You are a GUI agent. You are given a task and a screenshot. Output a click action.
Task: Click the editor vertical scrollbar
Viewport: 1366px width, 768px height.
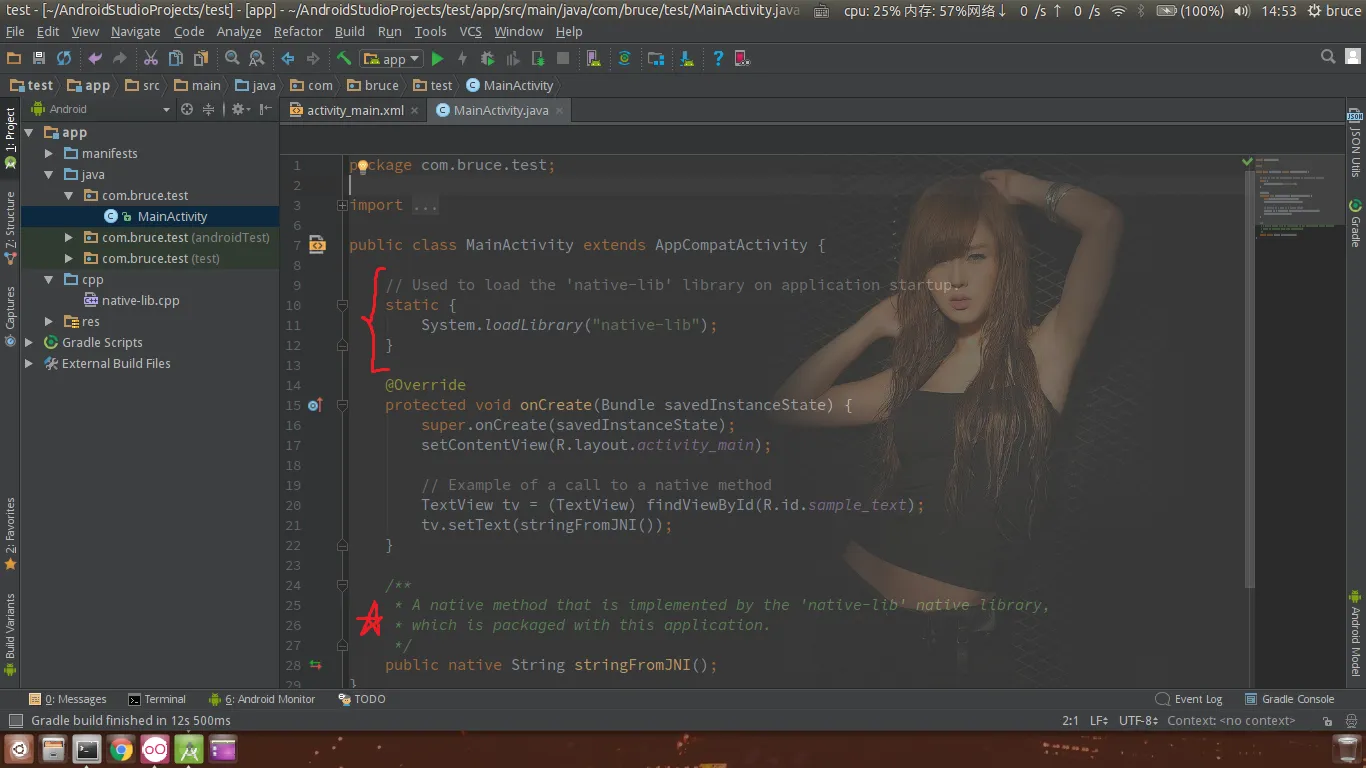click(x=1250, y=379)
